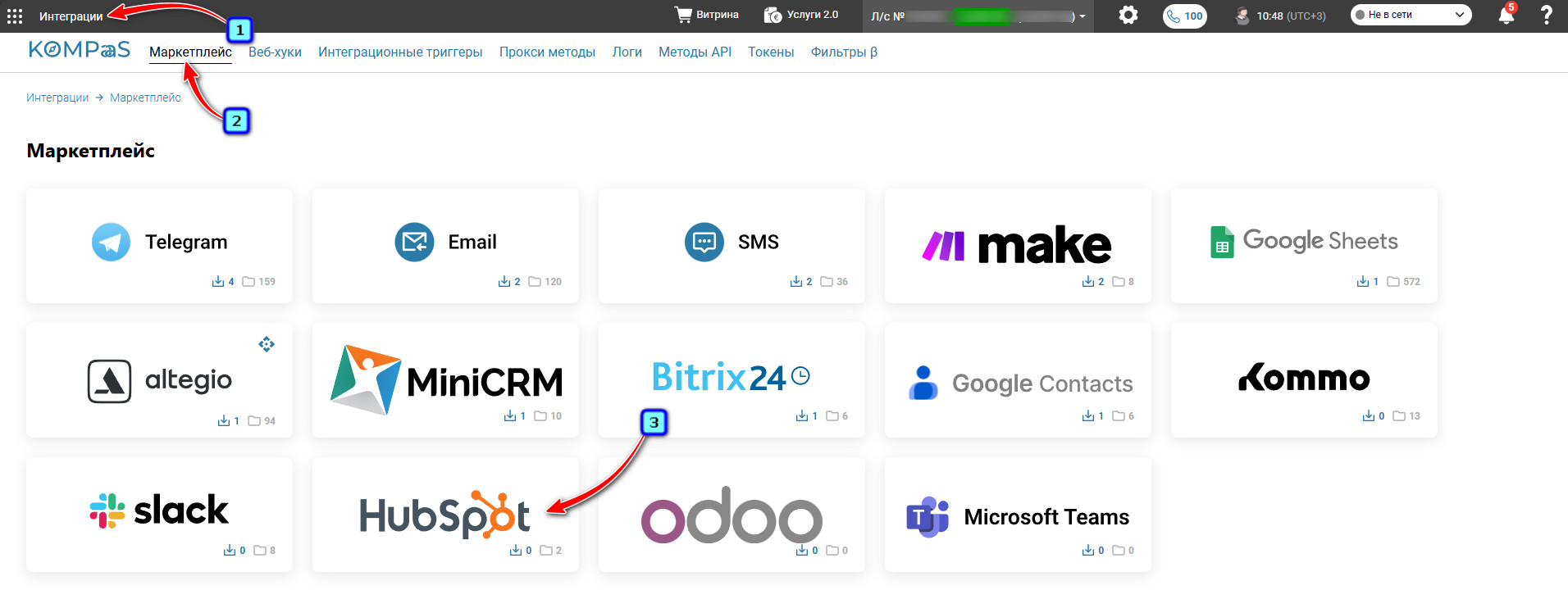
Task: Click the Microsoft Teams logo icon
Action: click(x=928, y=517)
